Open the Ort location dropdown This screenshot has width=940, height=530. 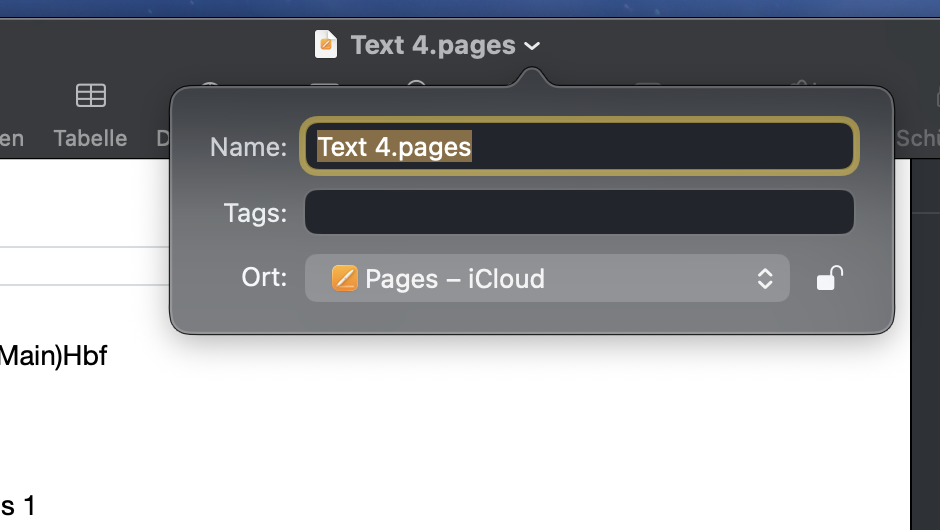547,278
